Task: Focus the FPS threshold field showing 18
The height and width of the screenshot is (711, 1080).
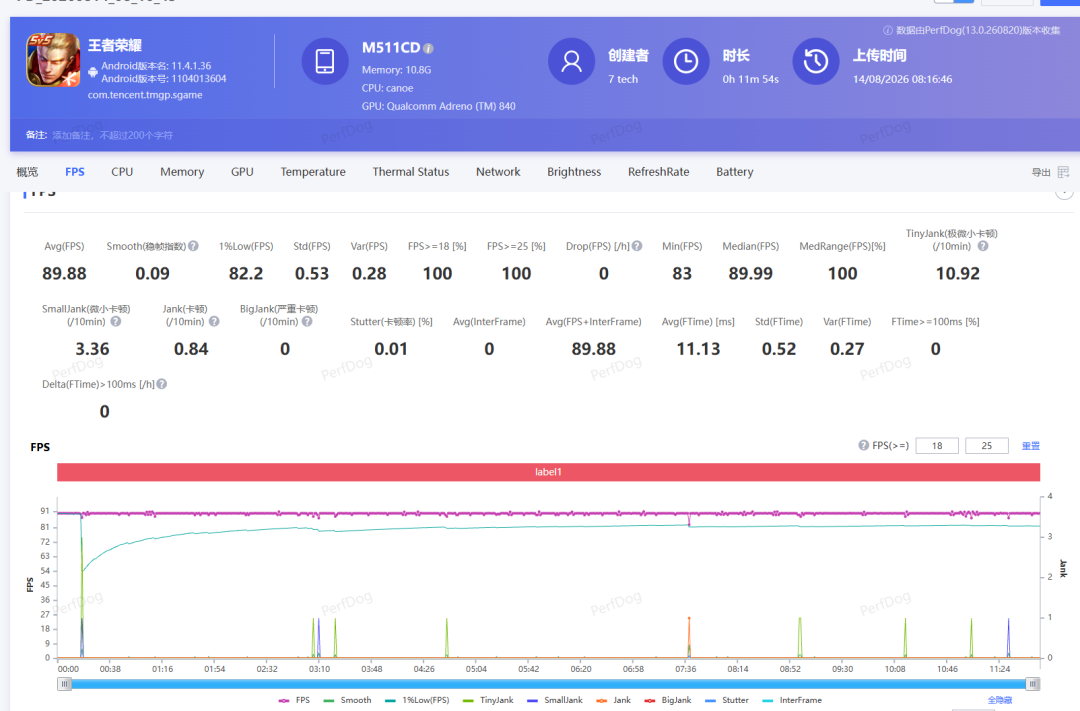Action: click(x=937, y=446)
